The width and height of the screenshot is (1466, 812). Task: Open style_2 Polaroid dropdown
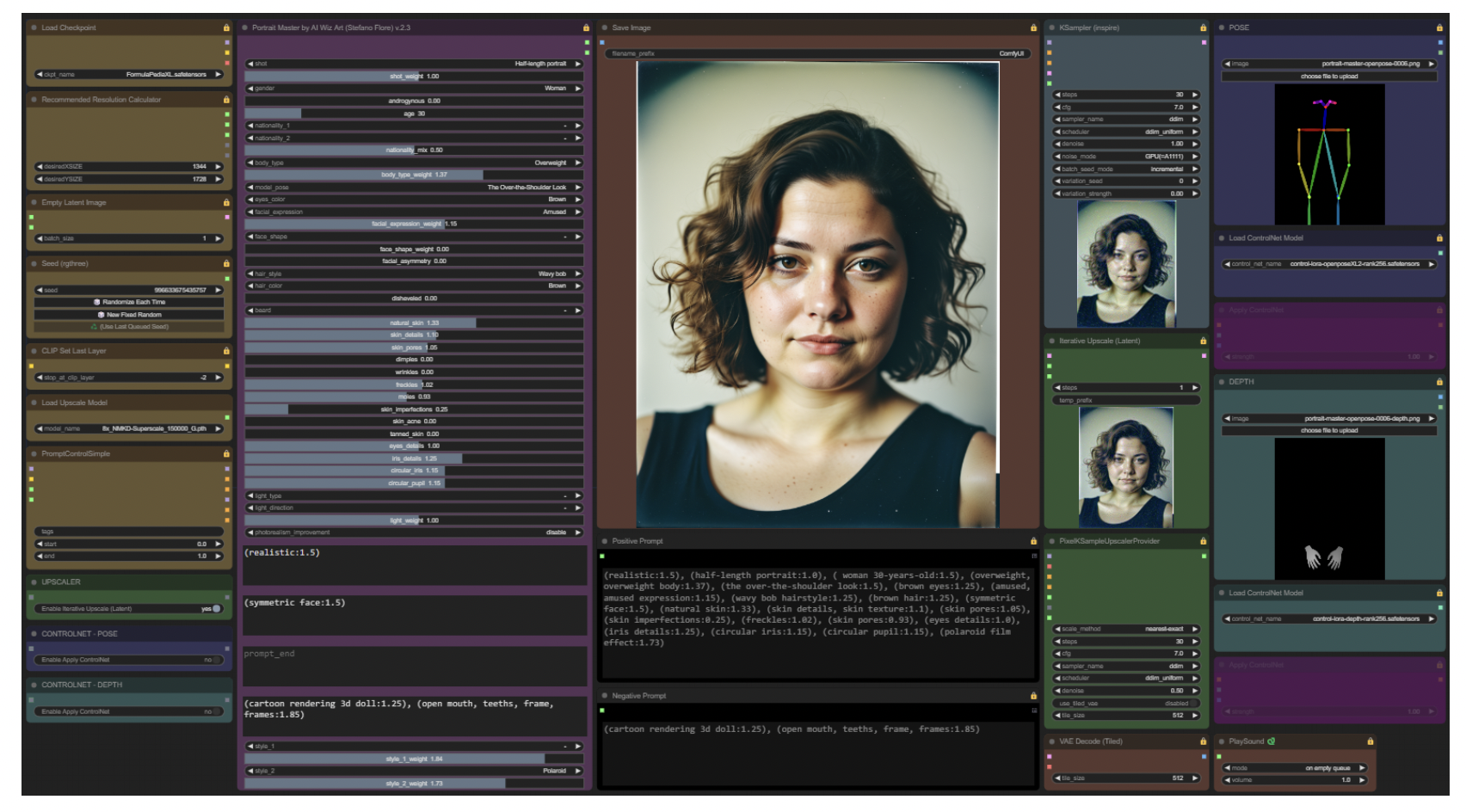pos(414,771)
